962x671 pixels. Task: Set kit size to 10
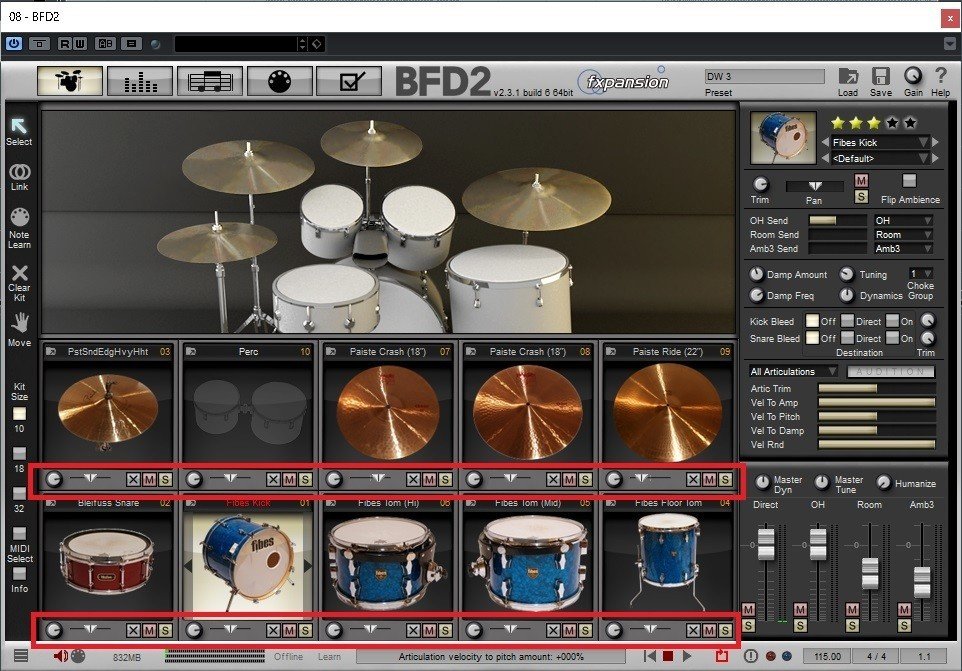pos(20,414)
